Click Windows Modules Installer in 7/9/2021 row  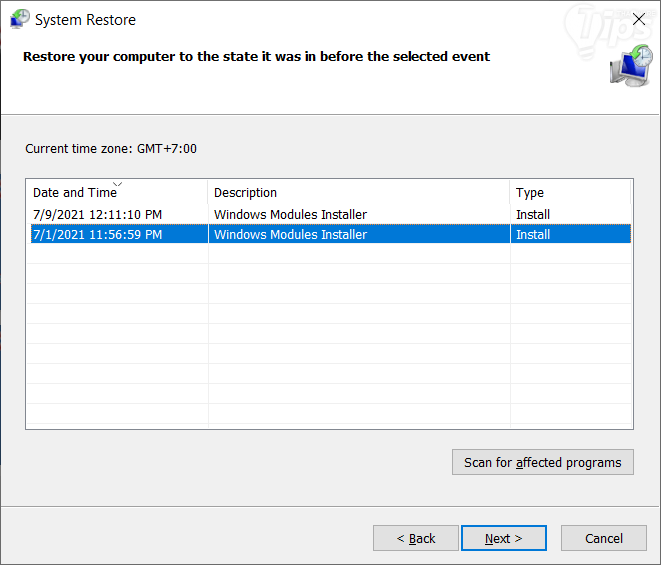point(290,214)
